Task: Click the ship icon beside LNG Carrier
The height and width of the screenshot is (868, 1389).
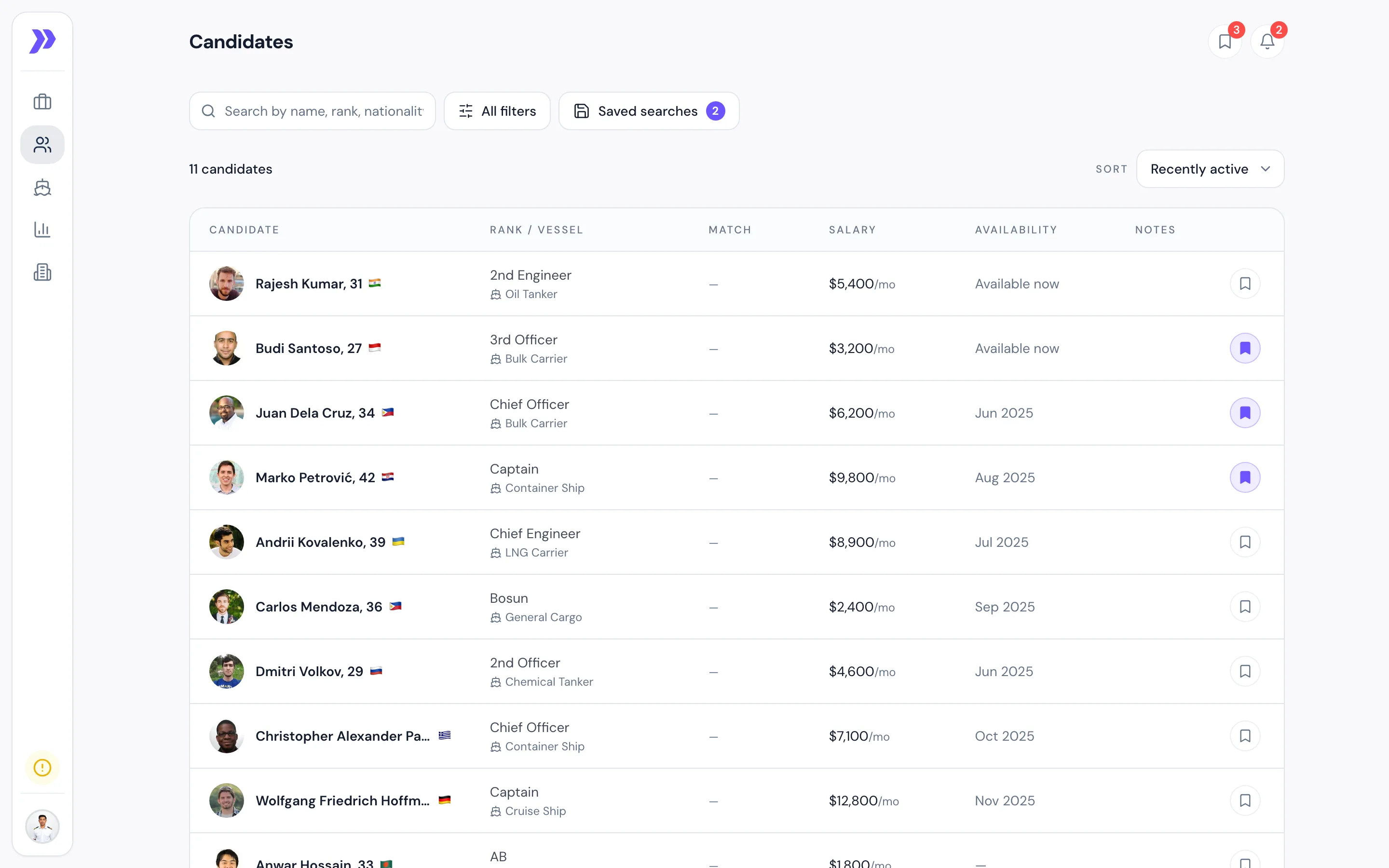Action: click(x=496, y=553)
